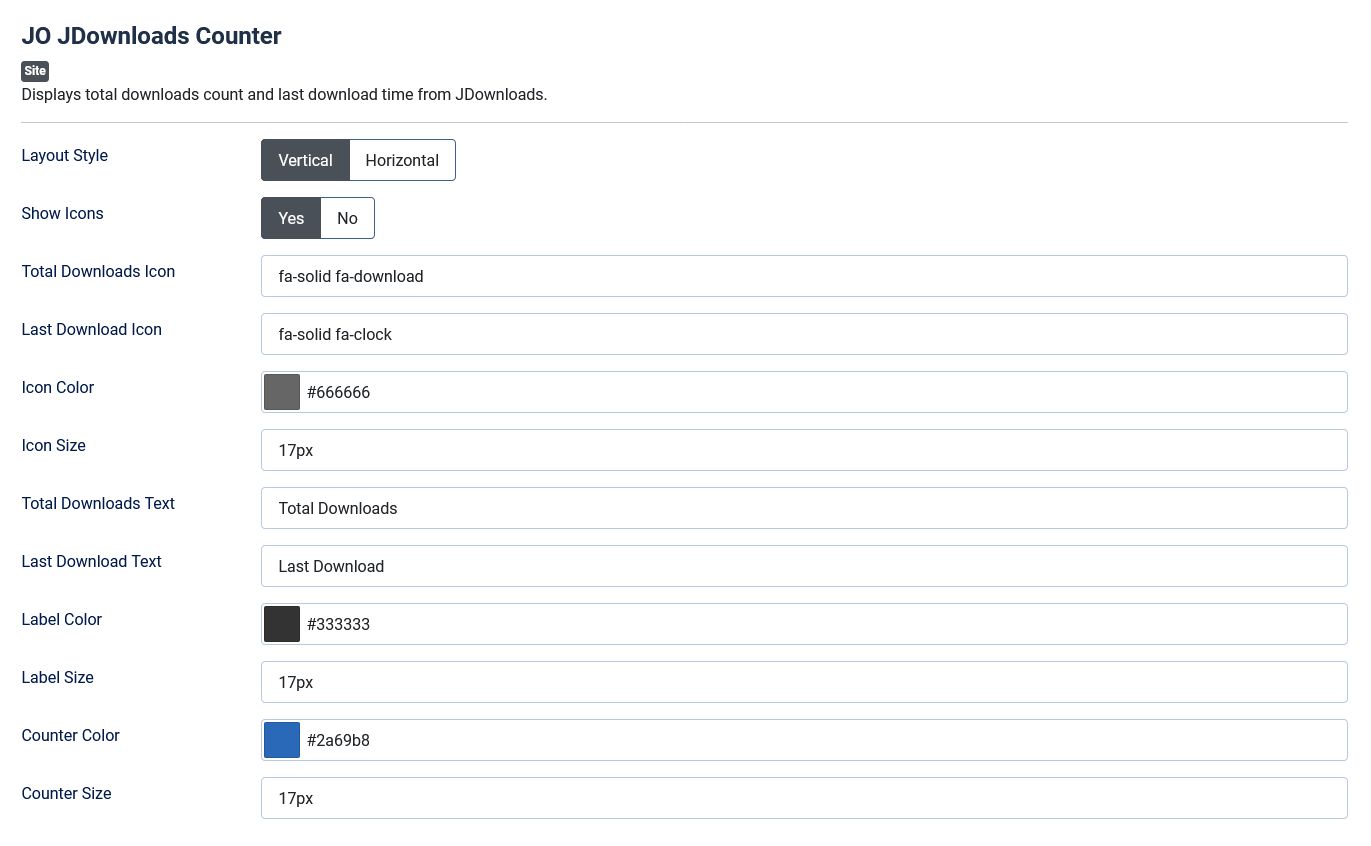This screenshot has width=1371, height=846.
Task: Open the Icon Color swatch picker
Action: (282, 392)
